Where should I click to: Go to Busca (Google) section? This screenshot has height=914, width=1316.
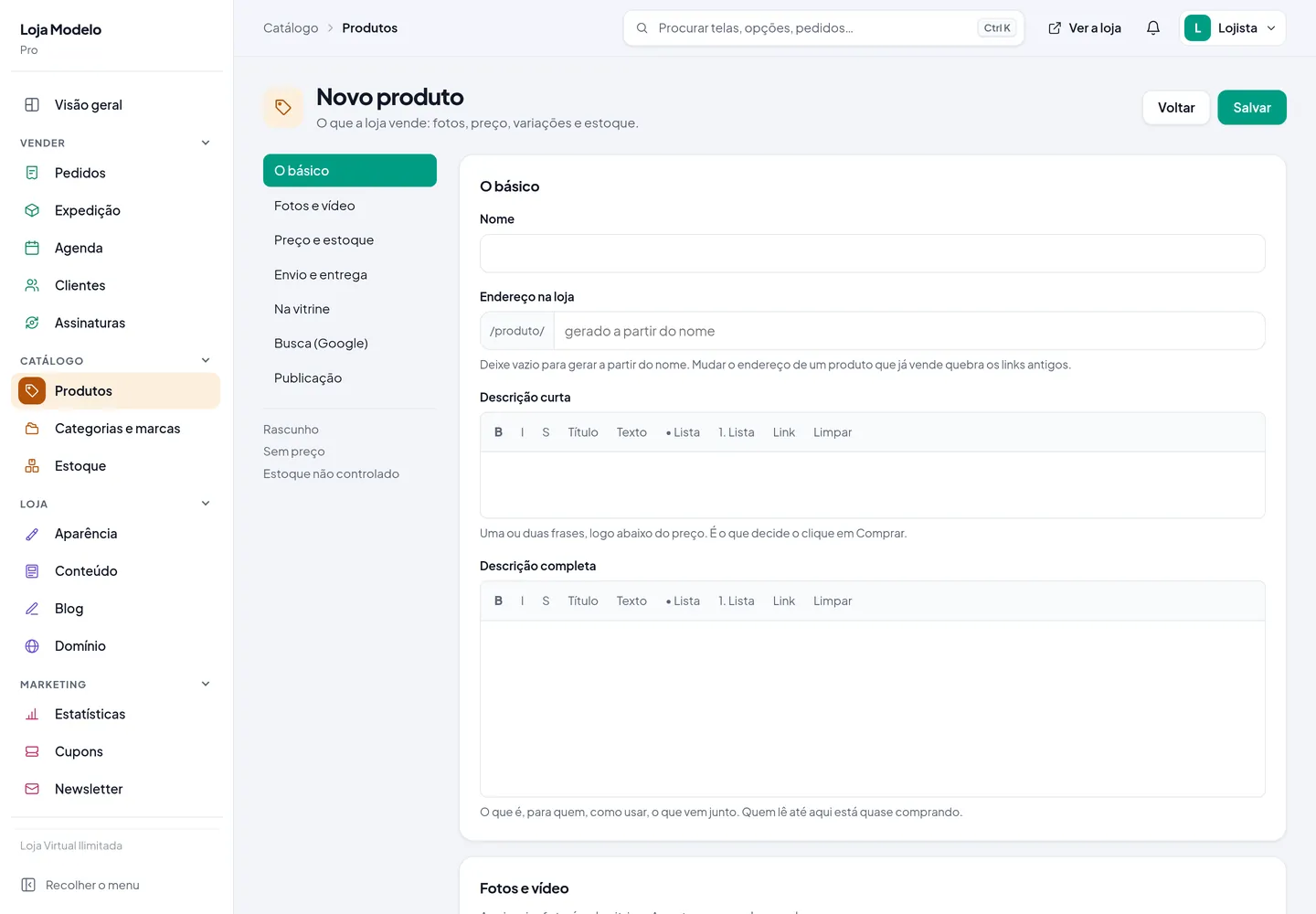[x=350, y=344]
